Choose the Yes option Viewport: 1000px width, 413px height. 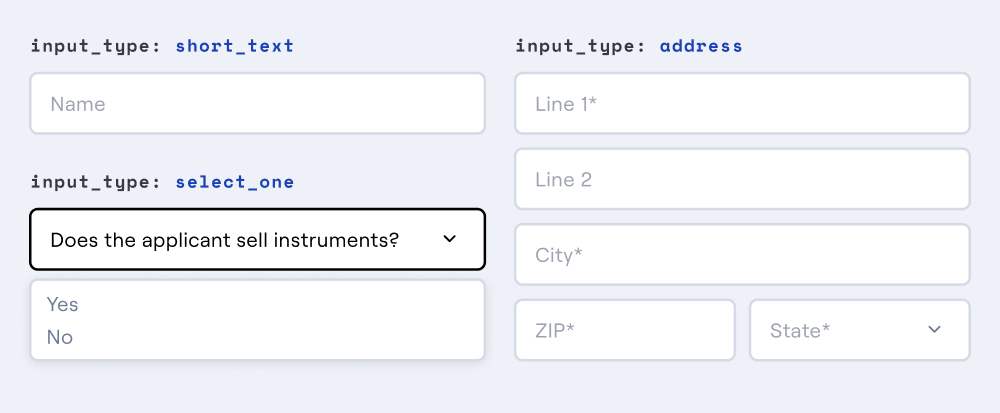coord(63,304)
